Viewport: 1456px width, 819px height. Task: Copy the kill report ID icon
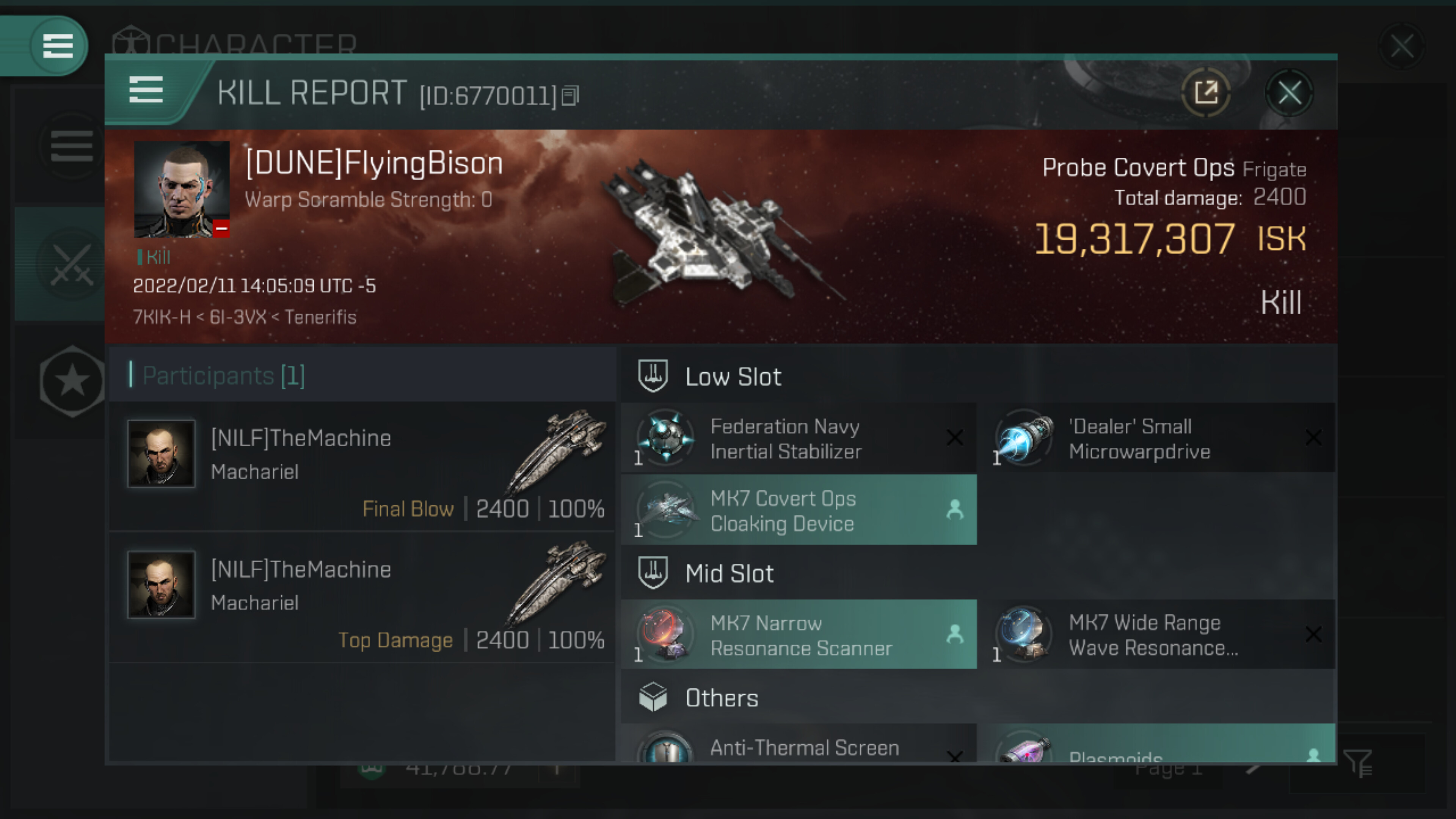(x=570, y=96)
